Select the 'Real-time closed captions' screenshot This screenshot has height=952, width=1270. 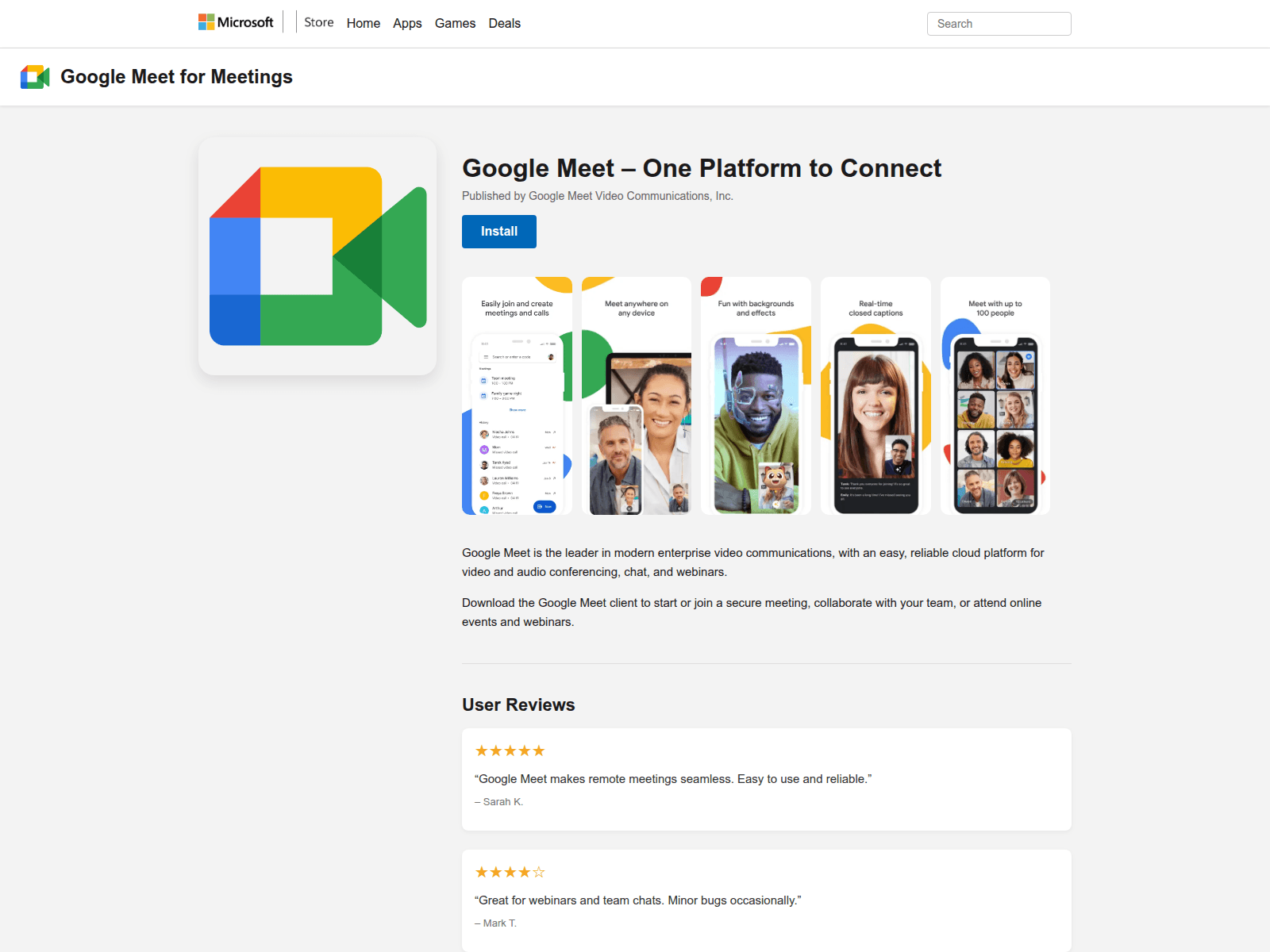tap(876, 396)
